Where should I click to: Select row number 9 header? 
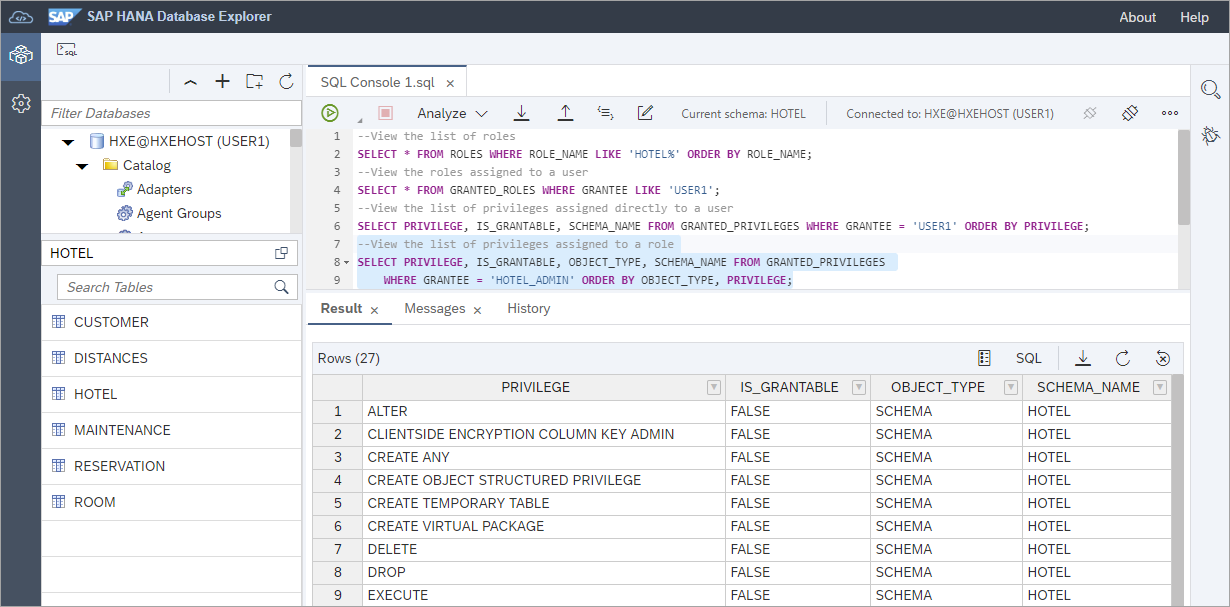(338, 595)
